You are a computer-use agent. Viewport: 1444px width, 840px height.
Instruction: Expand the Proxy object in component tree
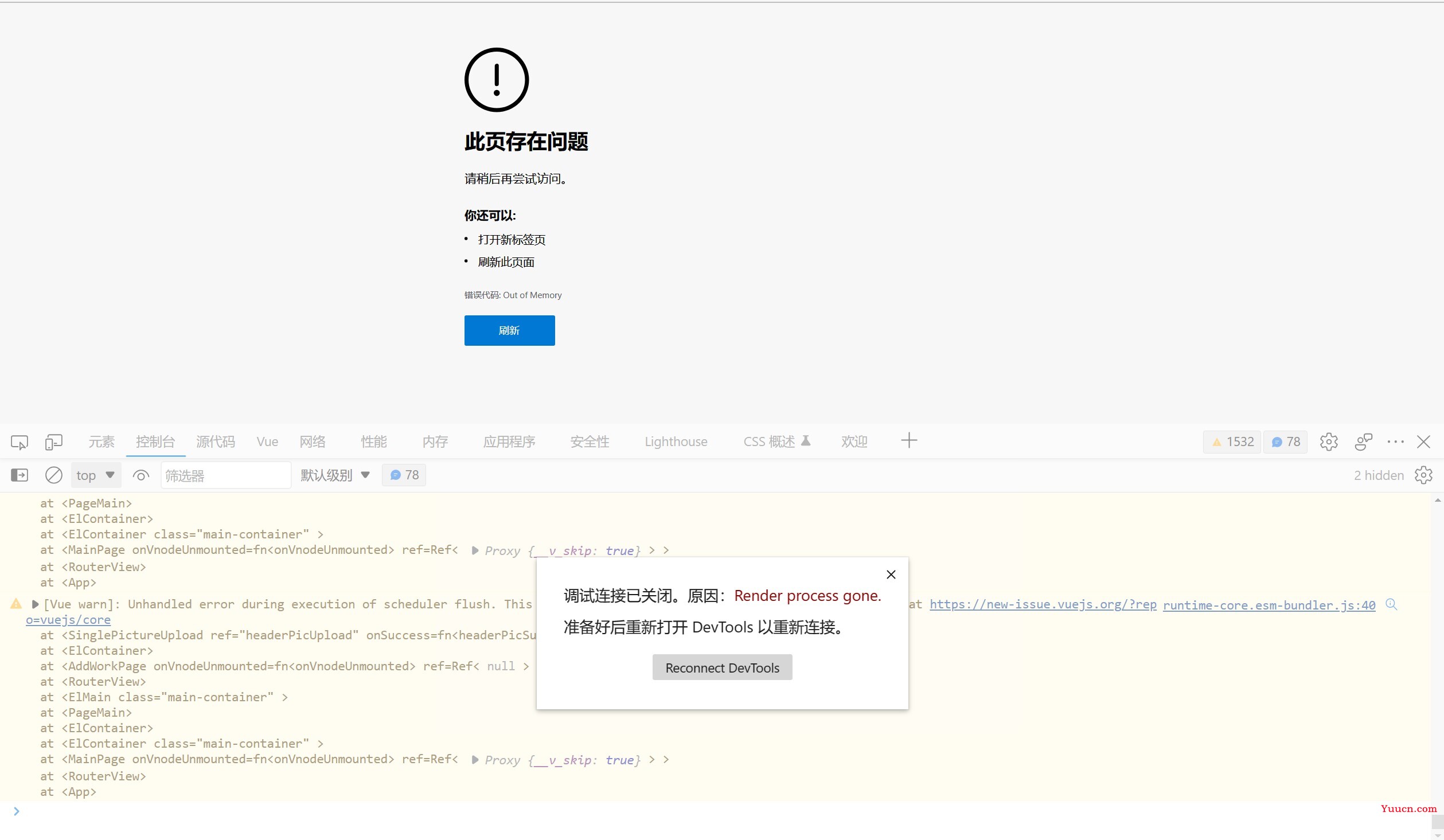475,550
